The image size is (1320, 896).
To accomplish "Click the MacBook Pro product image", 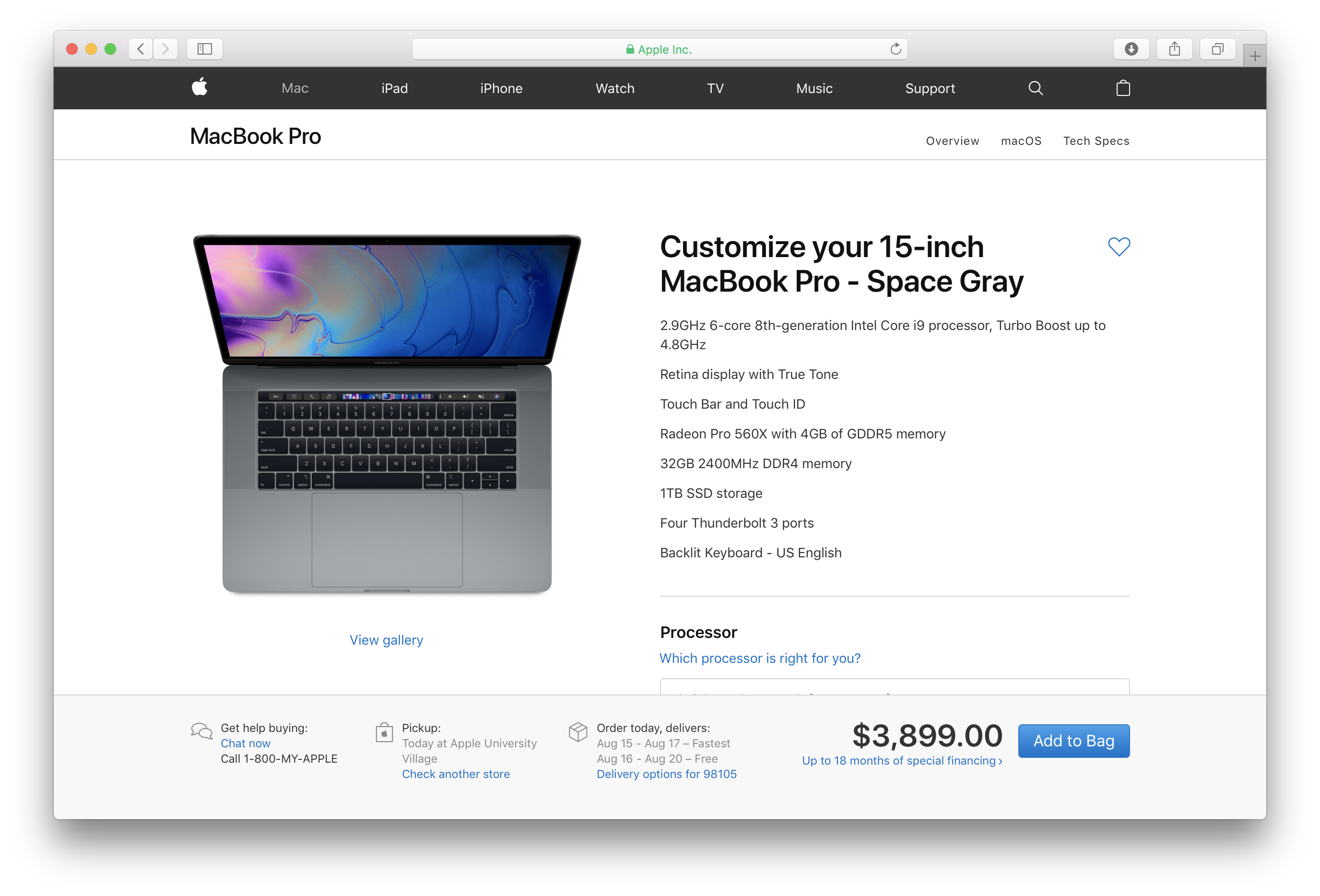I will (387, 413).
